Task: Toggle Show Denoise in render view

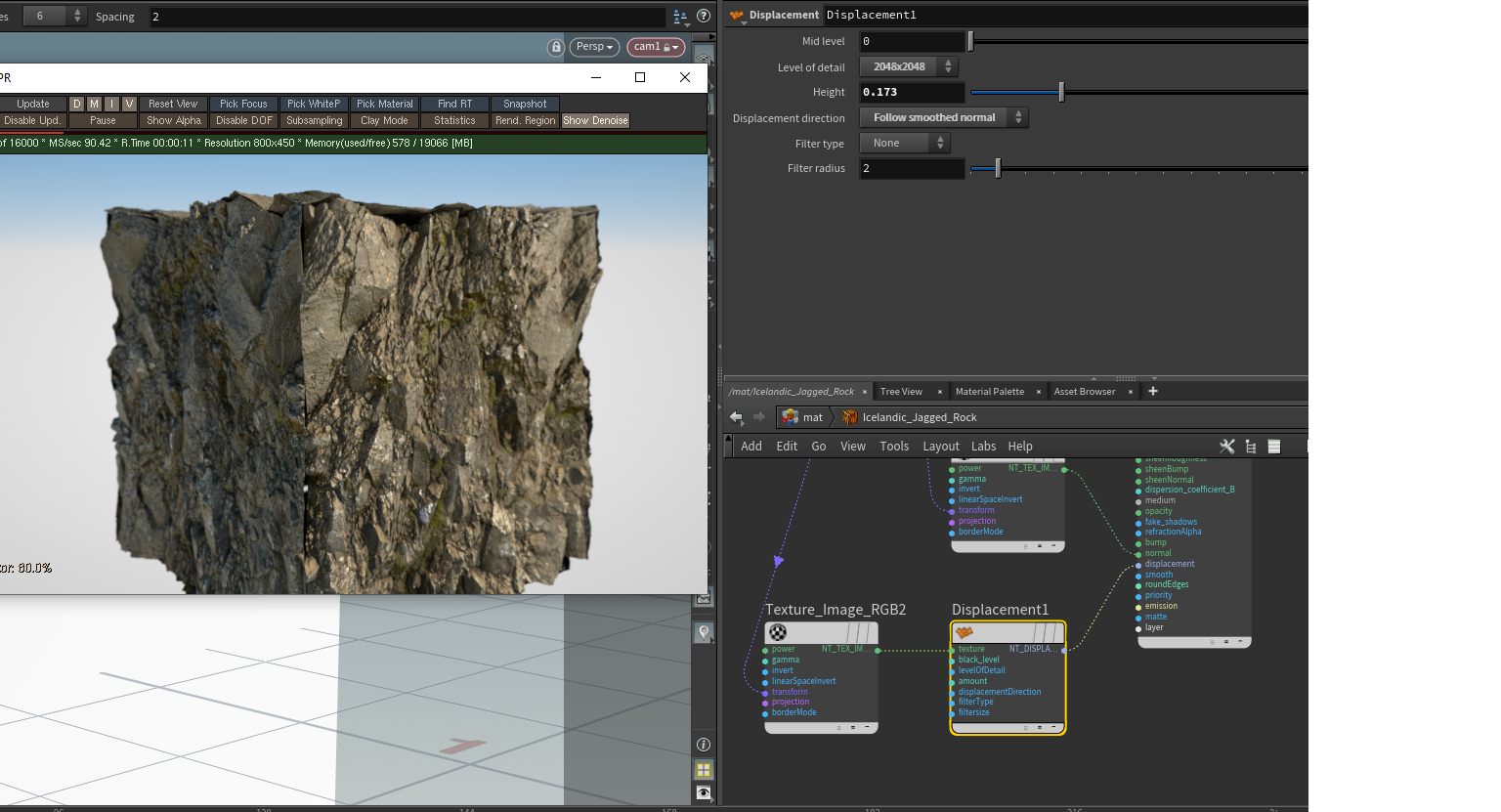Action: 595,120
